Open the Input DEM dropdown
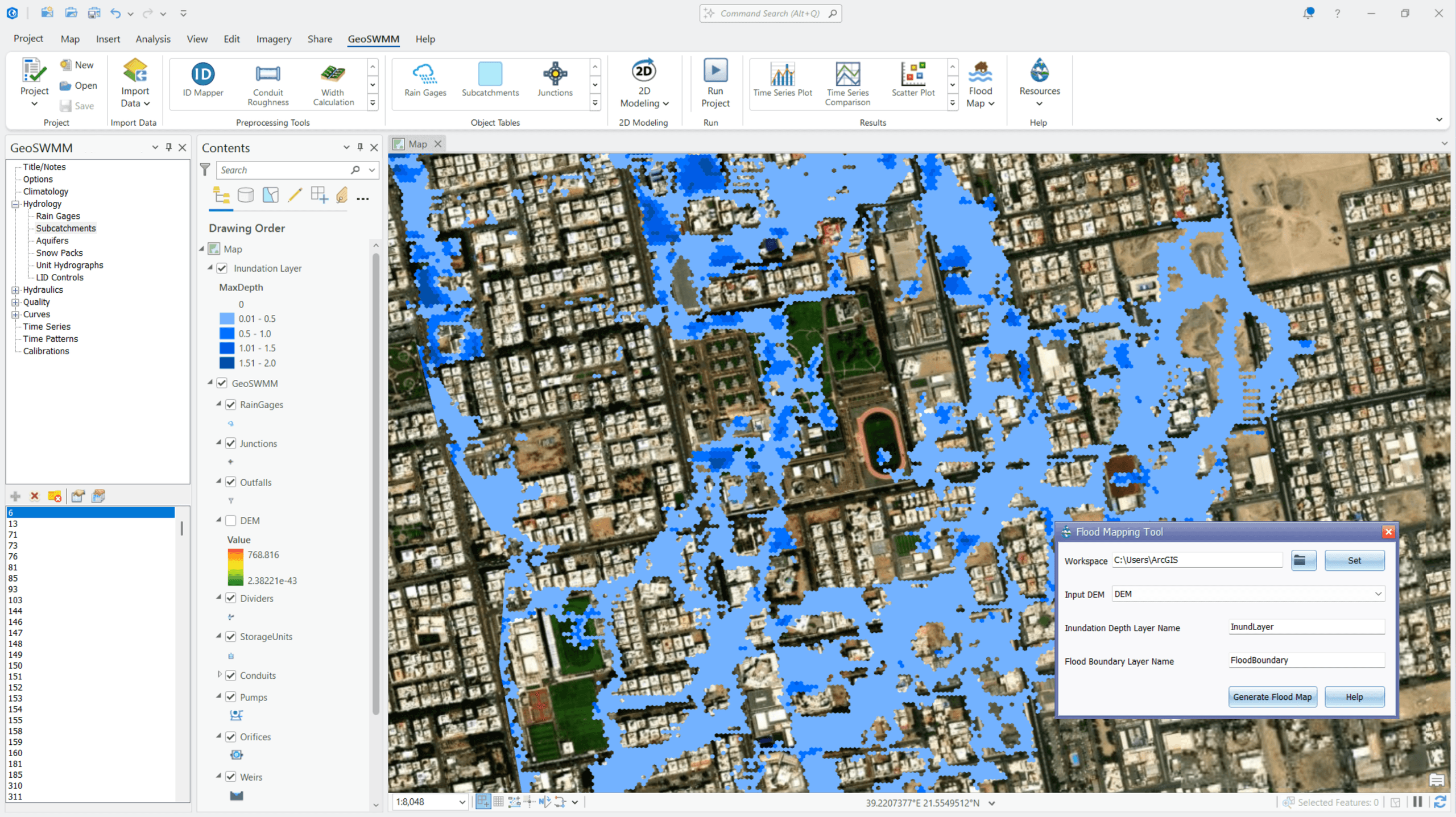Viewport: 1456px width, 817px height. tap(1378, 594)
